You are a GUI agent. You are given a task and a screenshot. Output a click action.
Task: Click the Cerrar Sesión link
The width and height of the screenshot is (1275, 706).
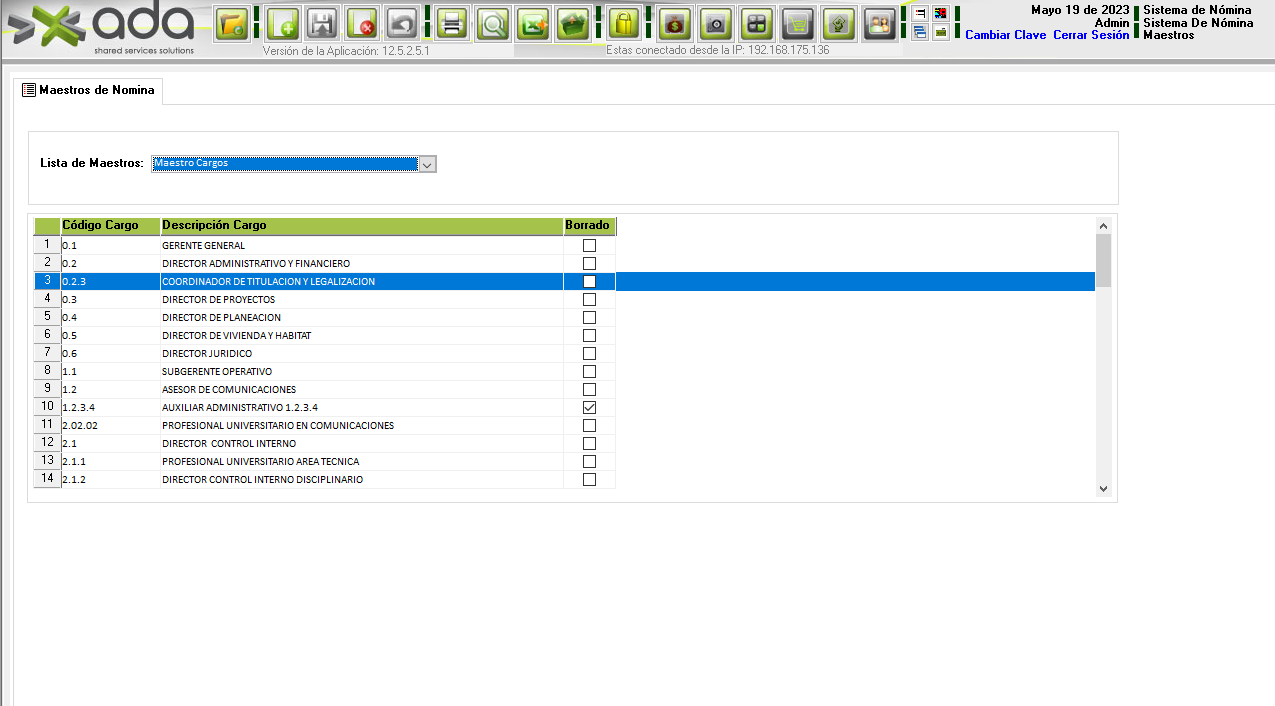point(1091,35)
